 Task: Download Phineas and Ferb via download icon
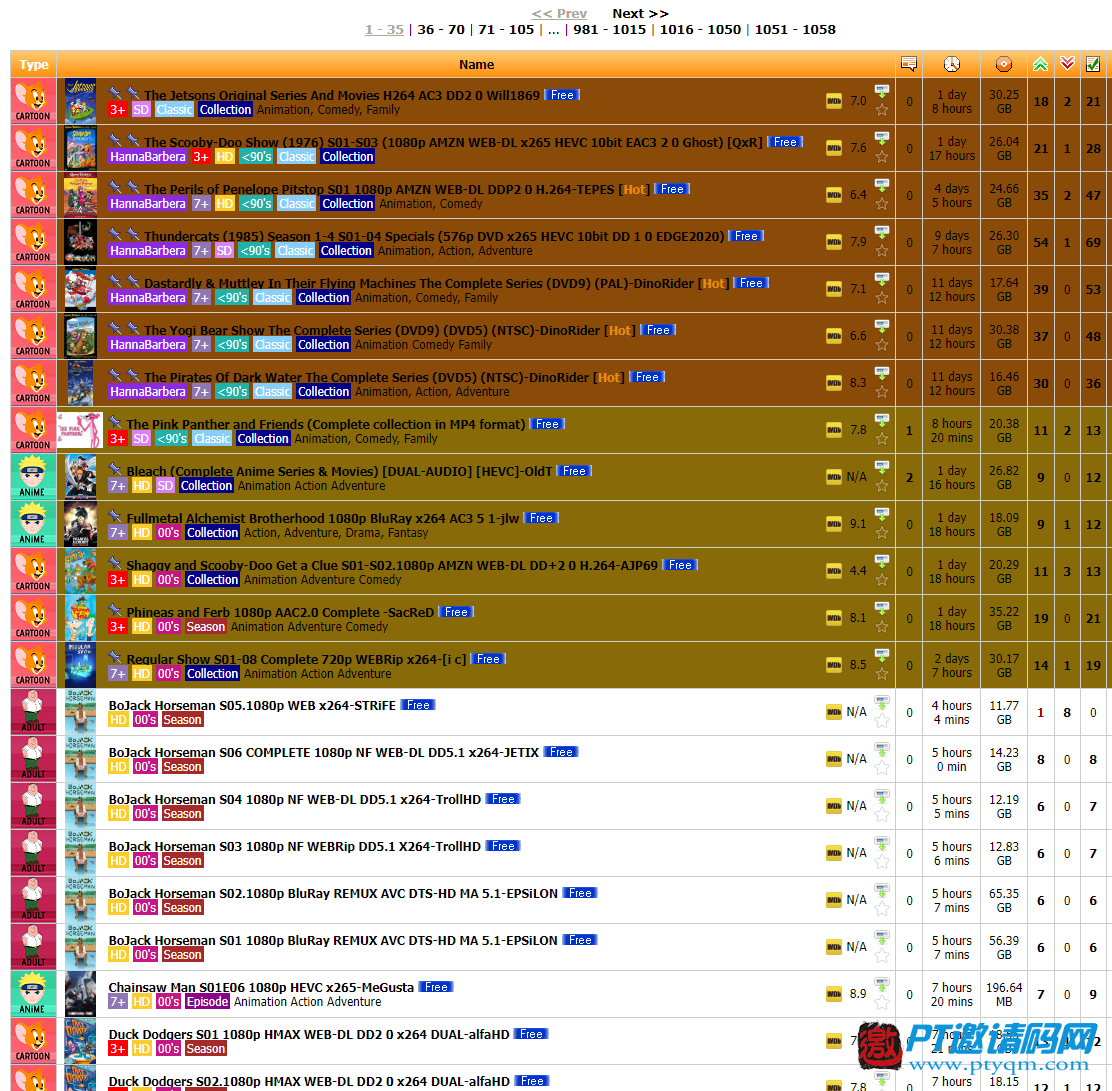[882, 609]
